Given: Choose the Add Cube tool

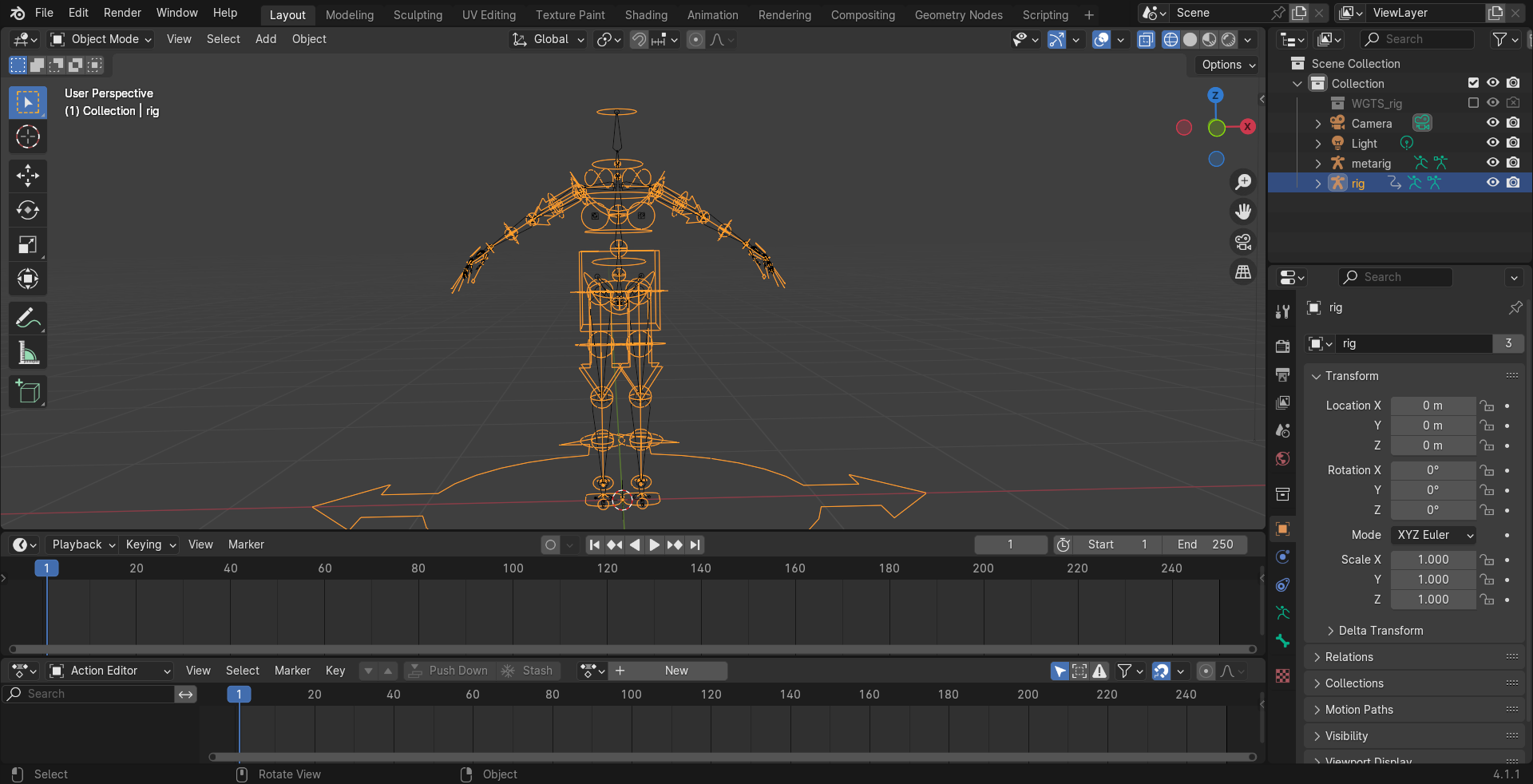Looking at the screenshot, I should point(28,391).
